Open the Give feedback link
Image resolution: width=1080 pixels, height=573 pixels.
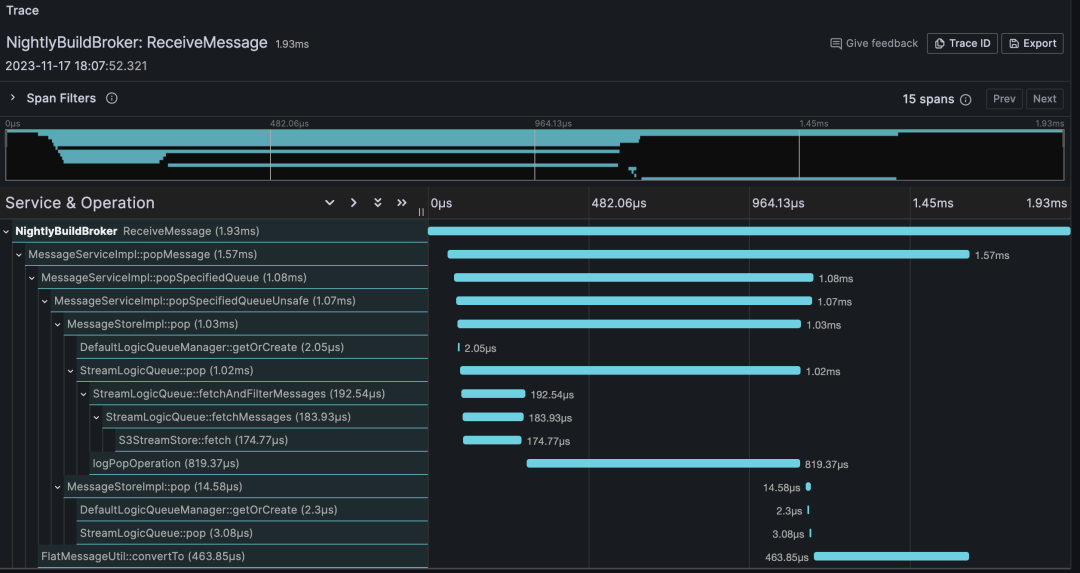tap(874, 44)
